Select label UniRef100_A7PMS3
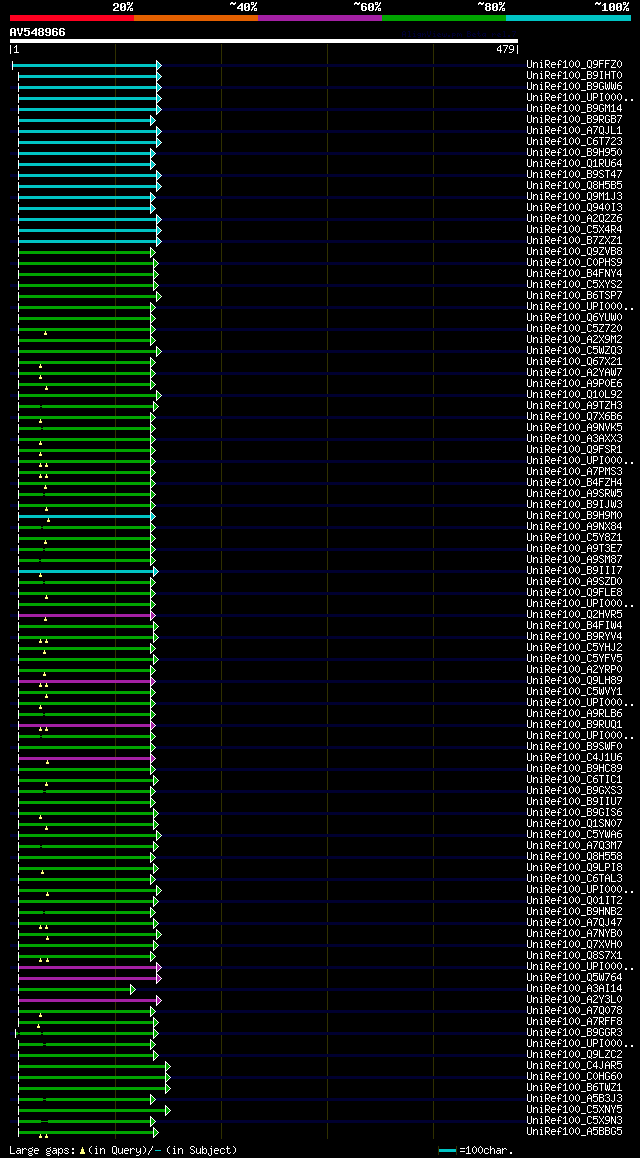 point(574,472)
